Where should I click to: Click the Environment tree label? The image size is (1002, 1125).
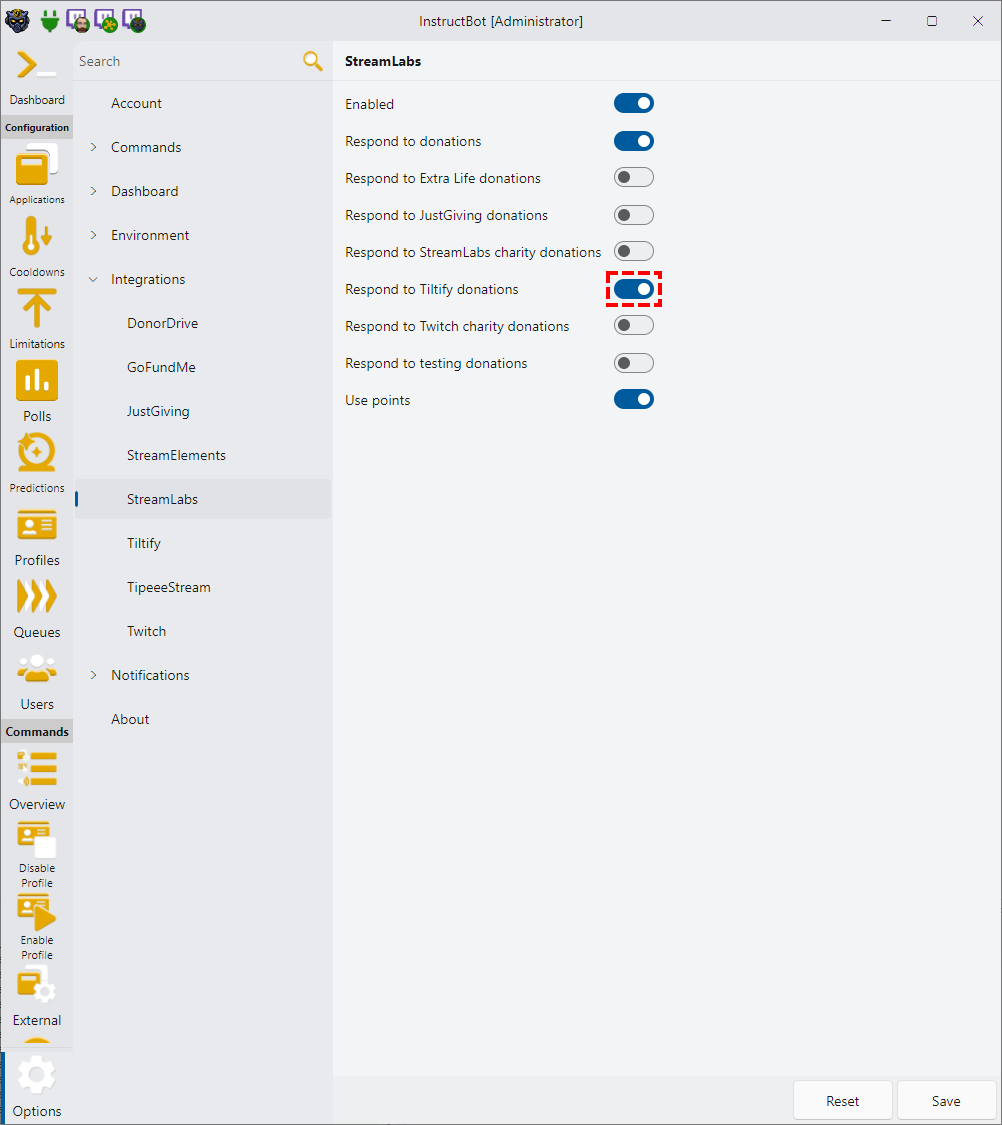(150, 235)
